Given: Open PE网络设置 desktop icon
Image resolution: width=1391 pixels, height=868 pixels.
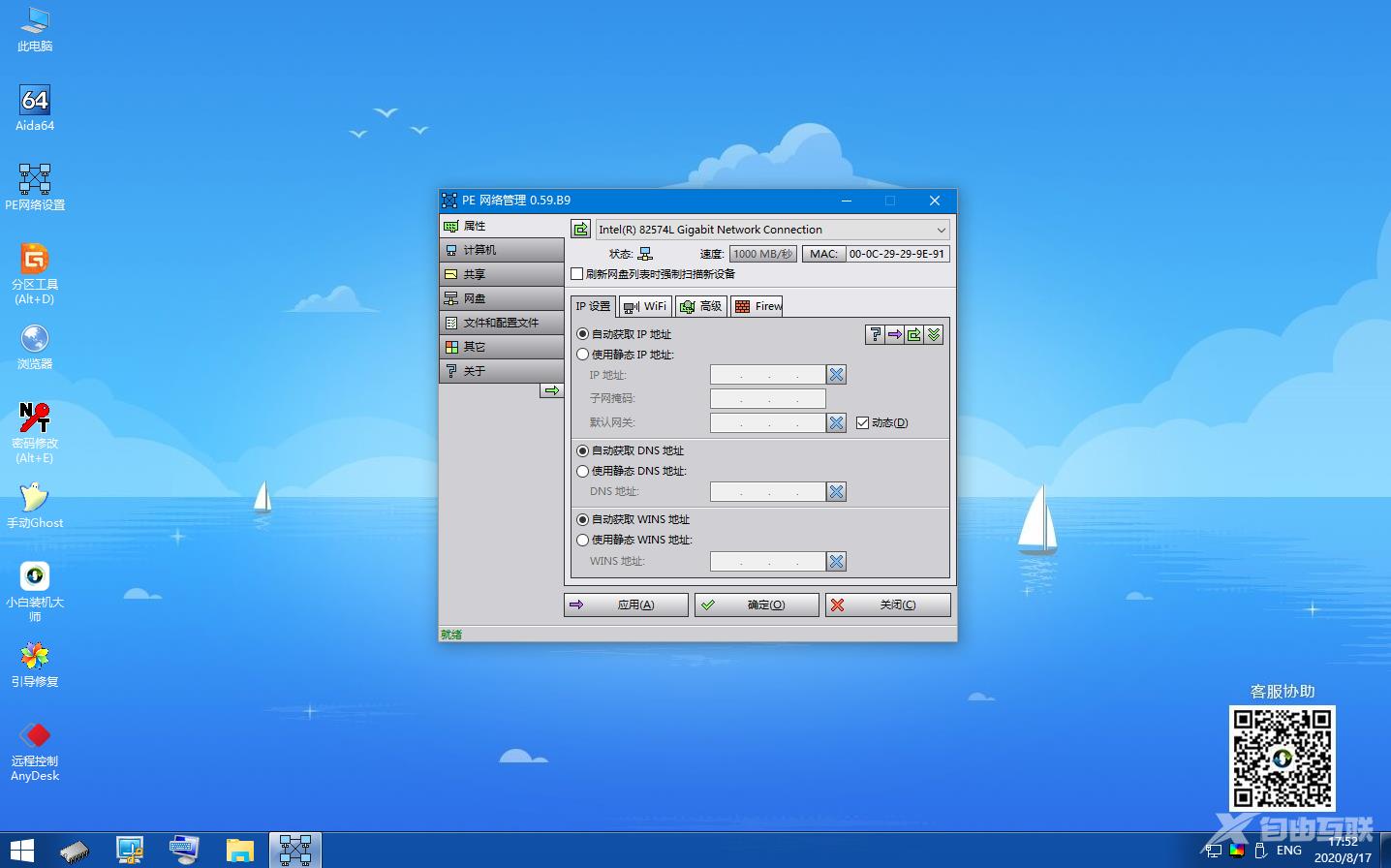Looking at the screenshot, I should [x=35, y=187].
